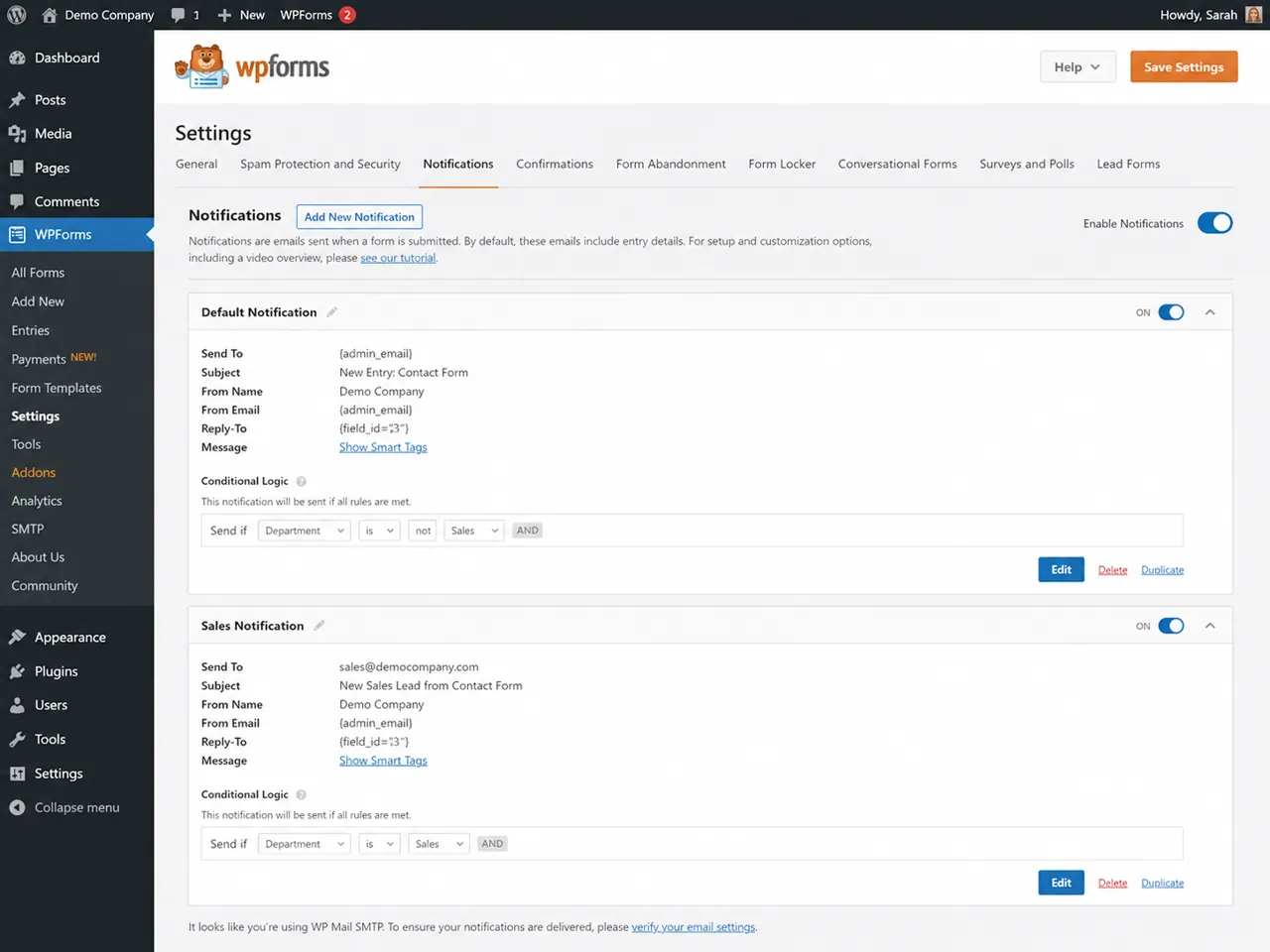Screen dimensions: 1270x952
Task: Open Spam Protection and Security tab
Action: tap(320, 165)
